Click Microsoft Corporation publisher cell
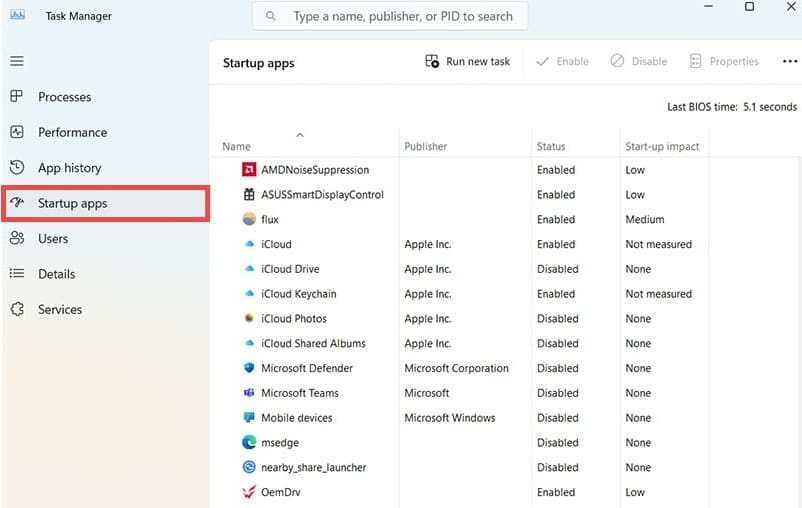This screenshot has width=802, height=508. pos(456,368)
